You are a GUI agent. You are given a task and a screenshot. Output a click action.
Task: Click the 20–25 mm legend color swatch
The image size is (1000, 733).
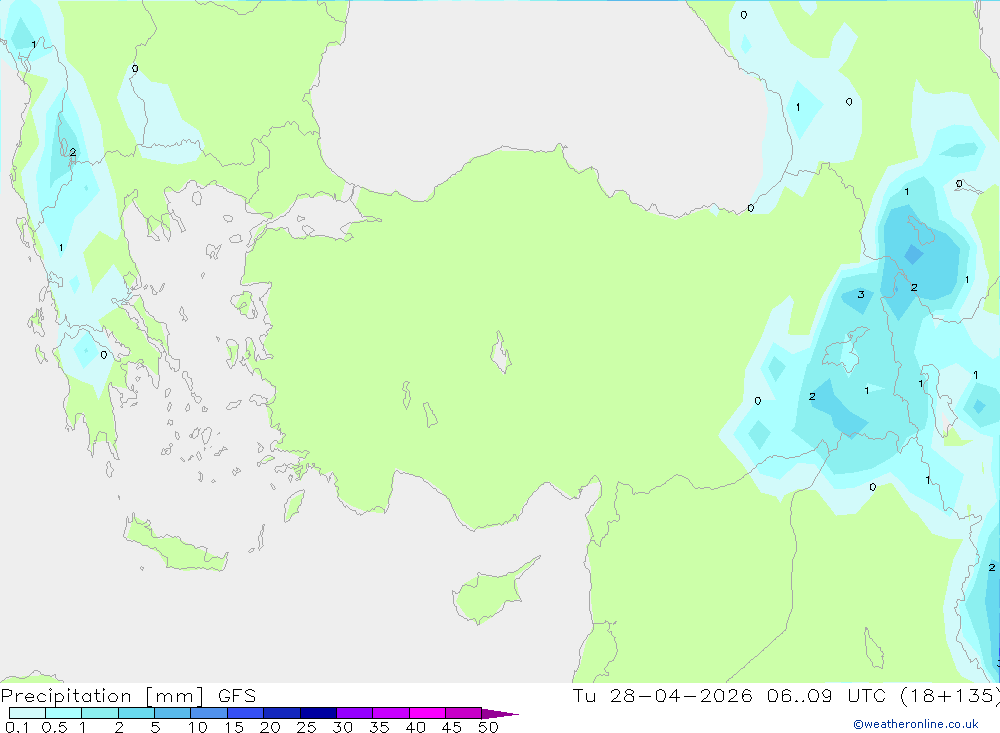[282, 713]
